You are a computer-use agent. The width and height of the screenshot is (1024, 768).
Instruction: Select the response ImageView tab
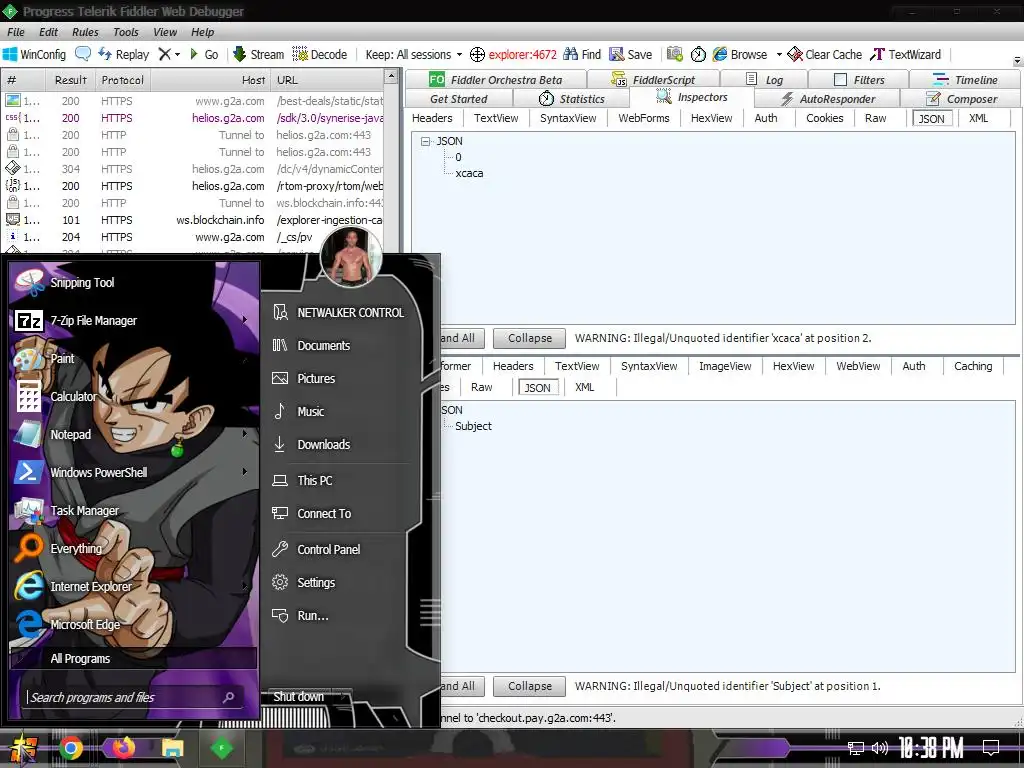point(725,366)
